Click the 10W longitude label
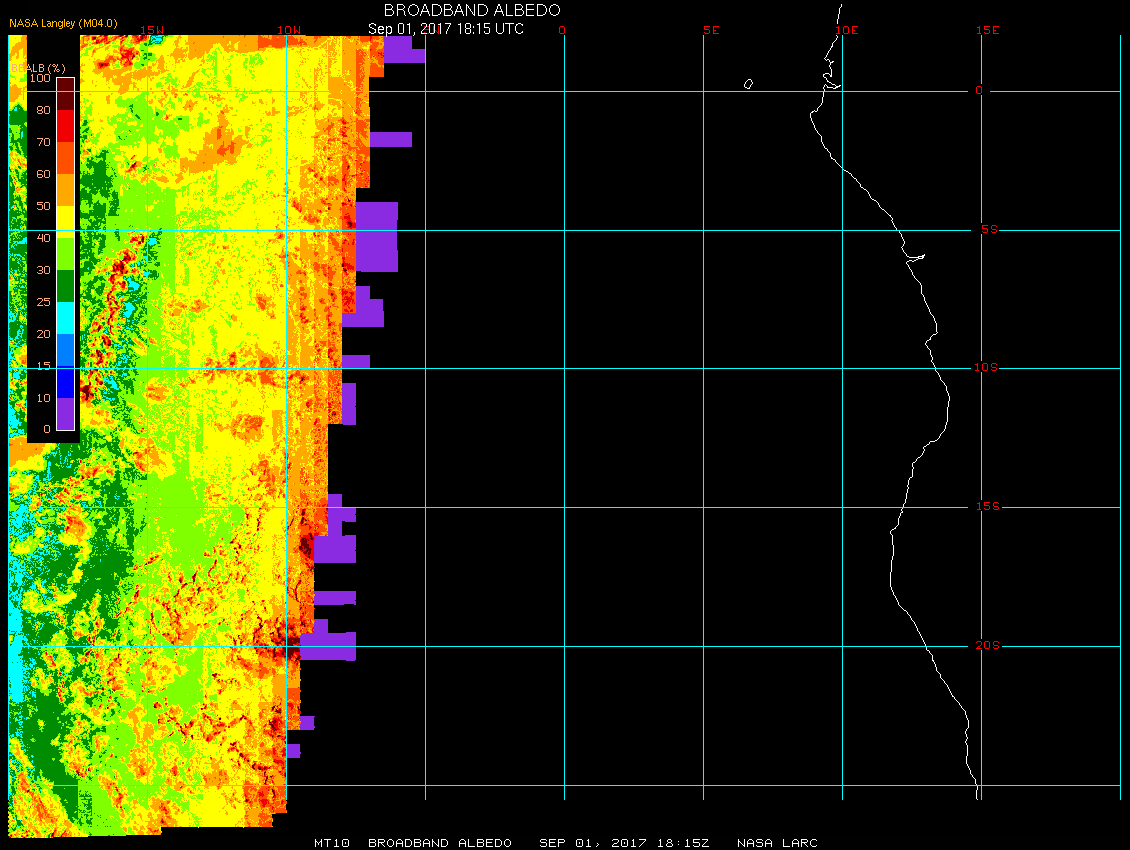The width and height of the screenshot is (1130, 850). pos(289,30)
